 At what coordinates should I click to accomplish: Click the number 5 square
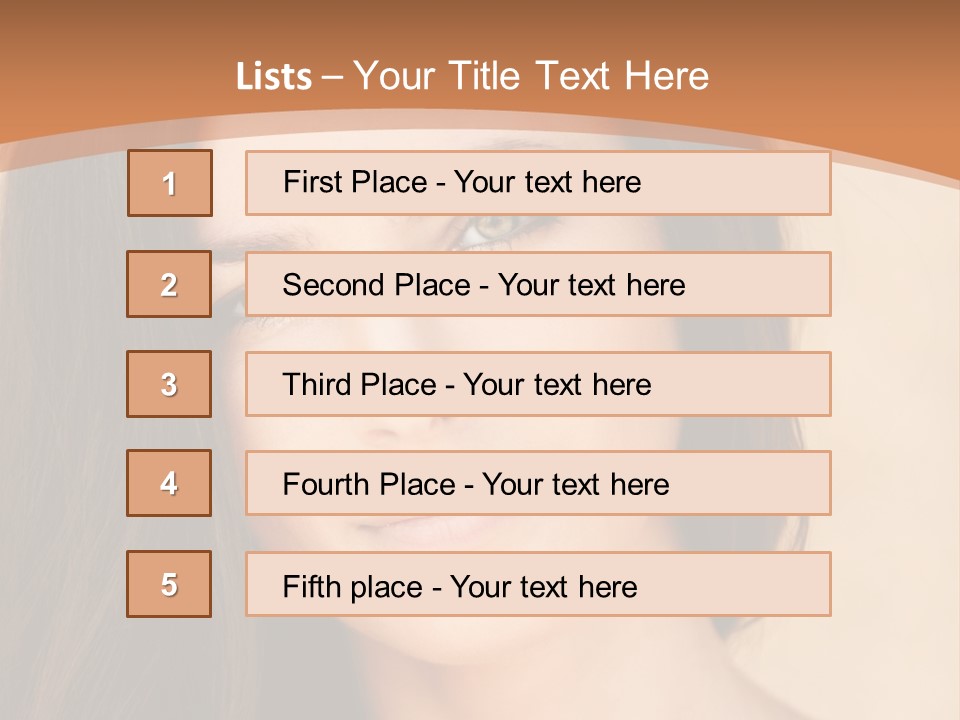[169, 584]
